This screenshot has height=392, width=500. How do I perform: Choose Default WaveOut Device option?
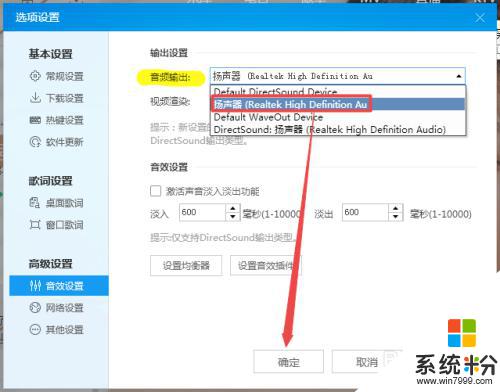(x=338, y=117)
